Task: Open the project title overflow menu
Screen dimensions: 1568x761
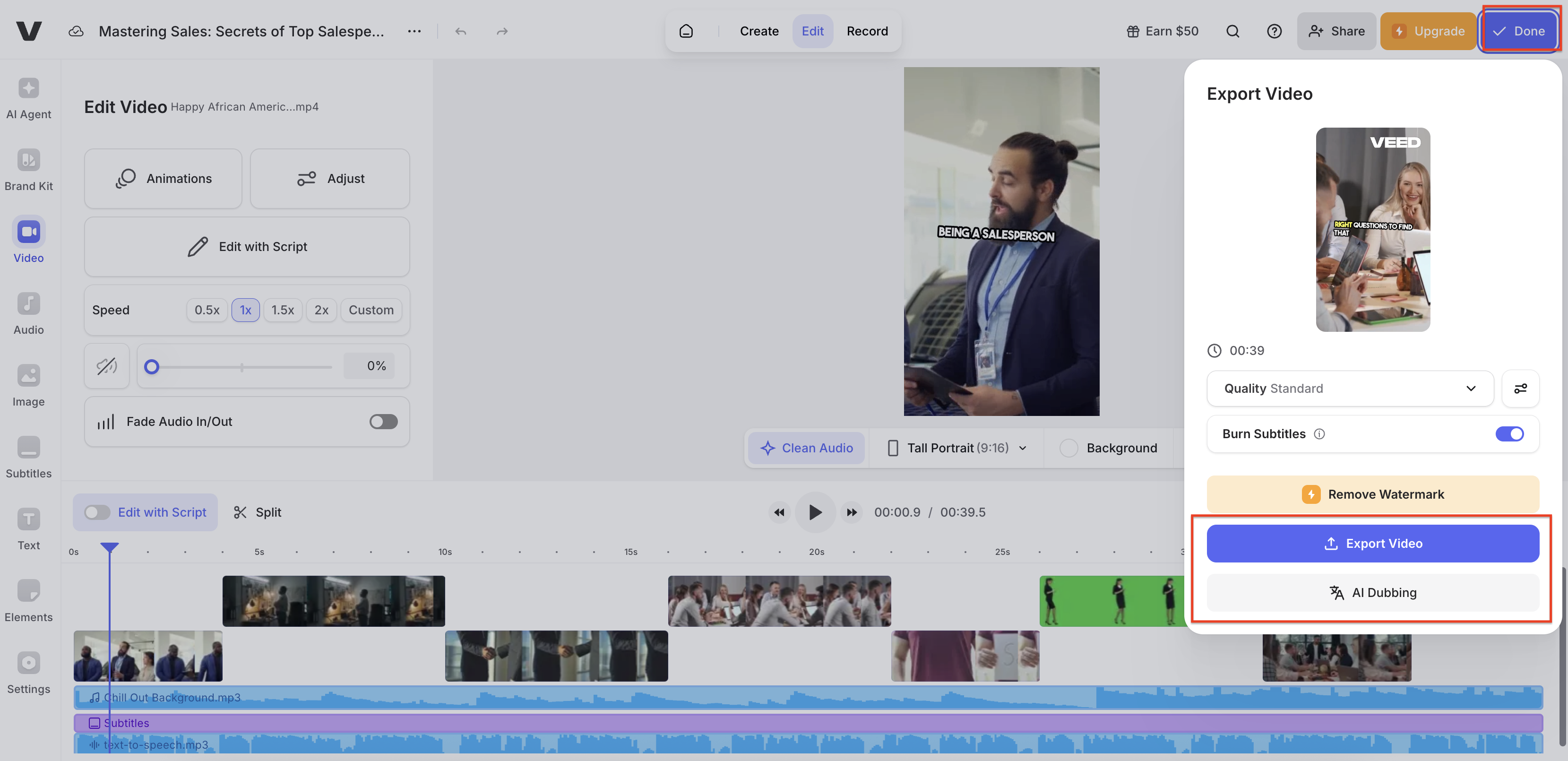Action: (x=414, y=31)
